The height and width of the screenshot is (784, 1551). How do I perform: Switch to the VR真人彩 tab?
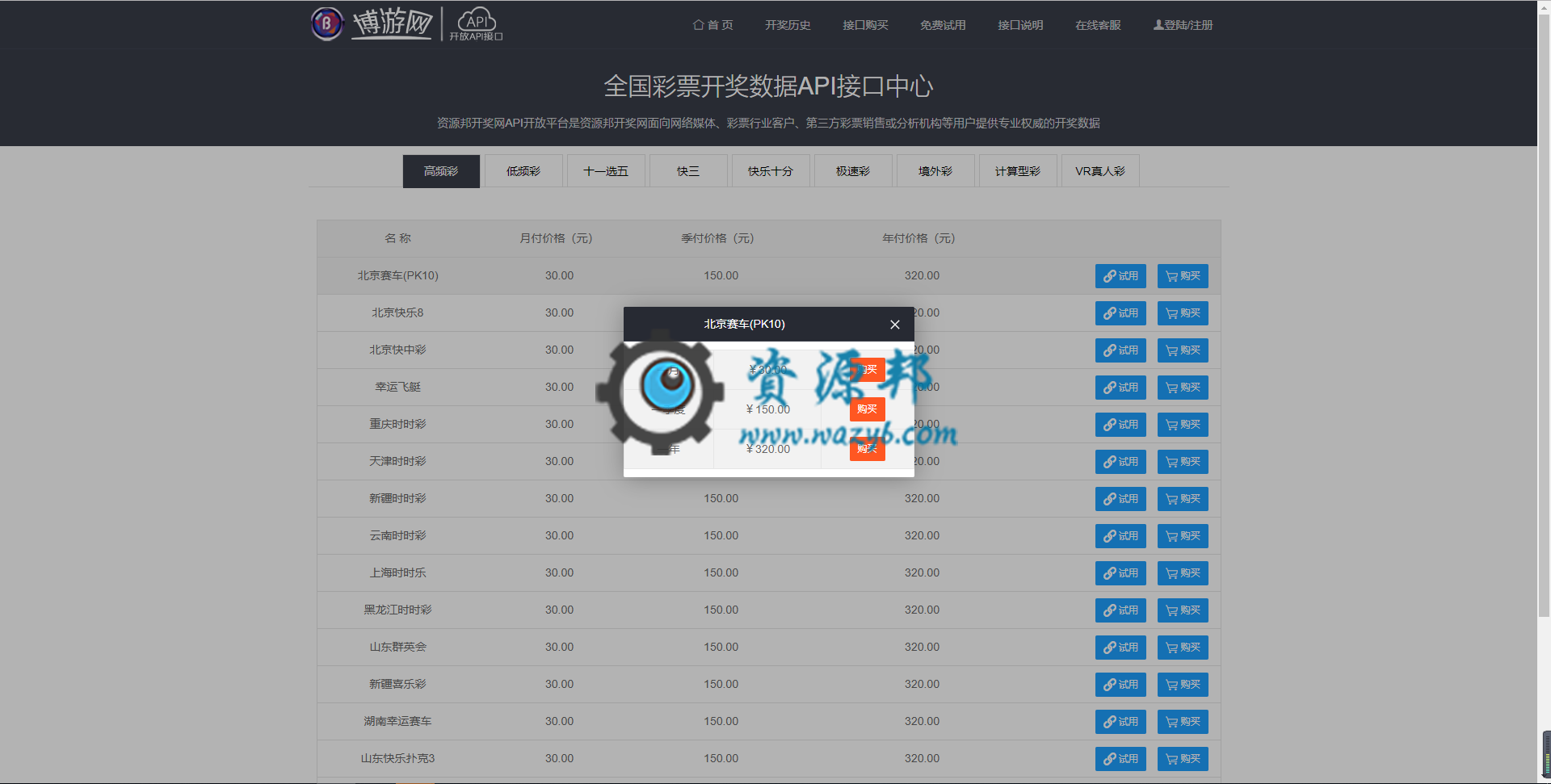coord(1100,171)
